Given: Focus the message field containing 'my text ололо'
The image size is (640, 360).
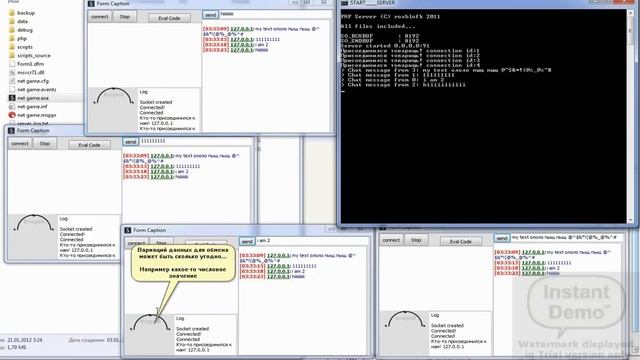Looking at the screenshot, I should tap(567, 238).
